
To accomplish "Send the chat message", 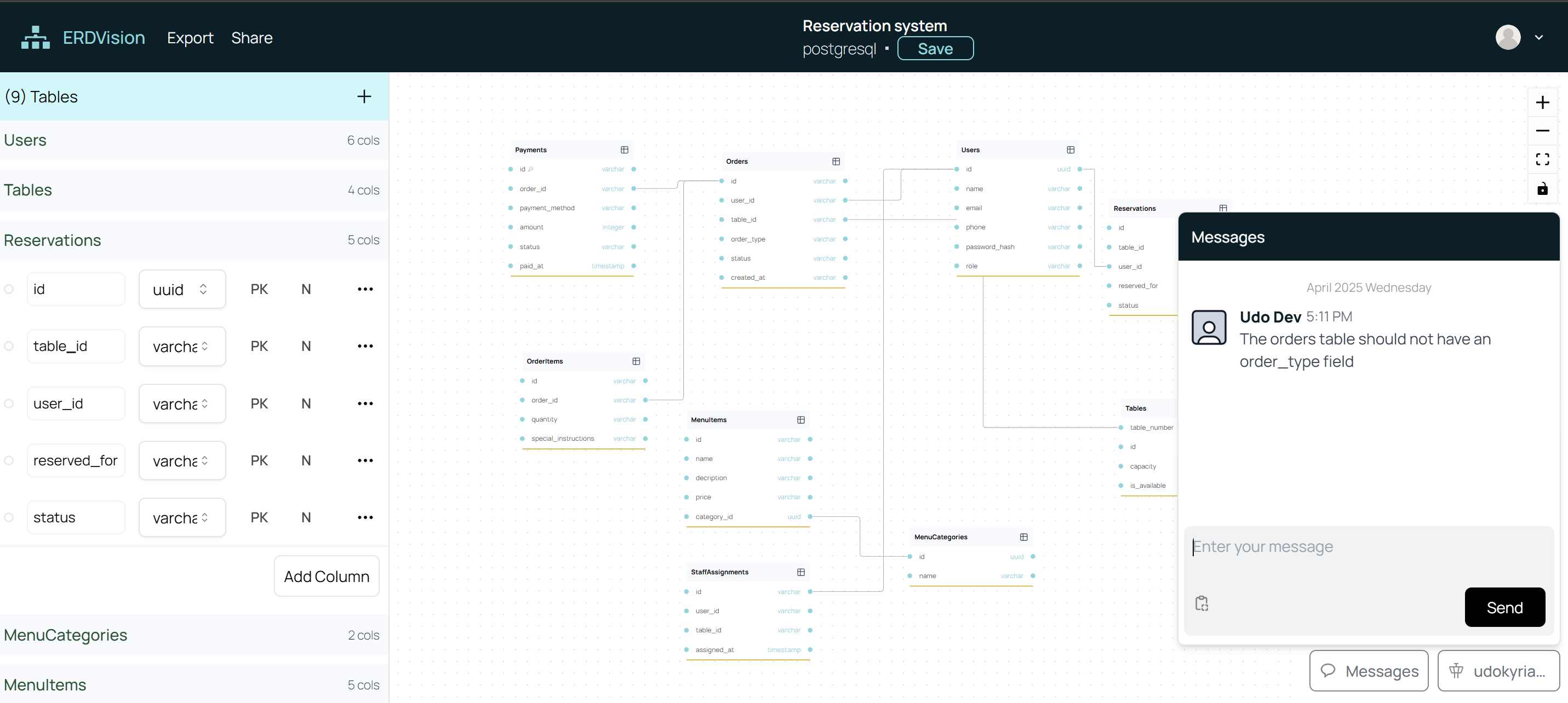I will (1504, 608).
